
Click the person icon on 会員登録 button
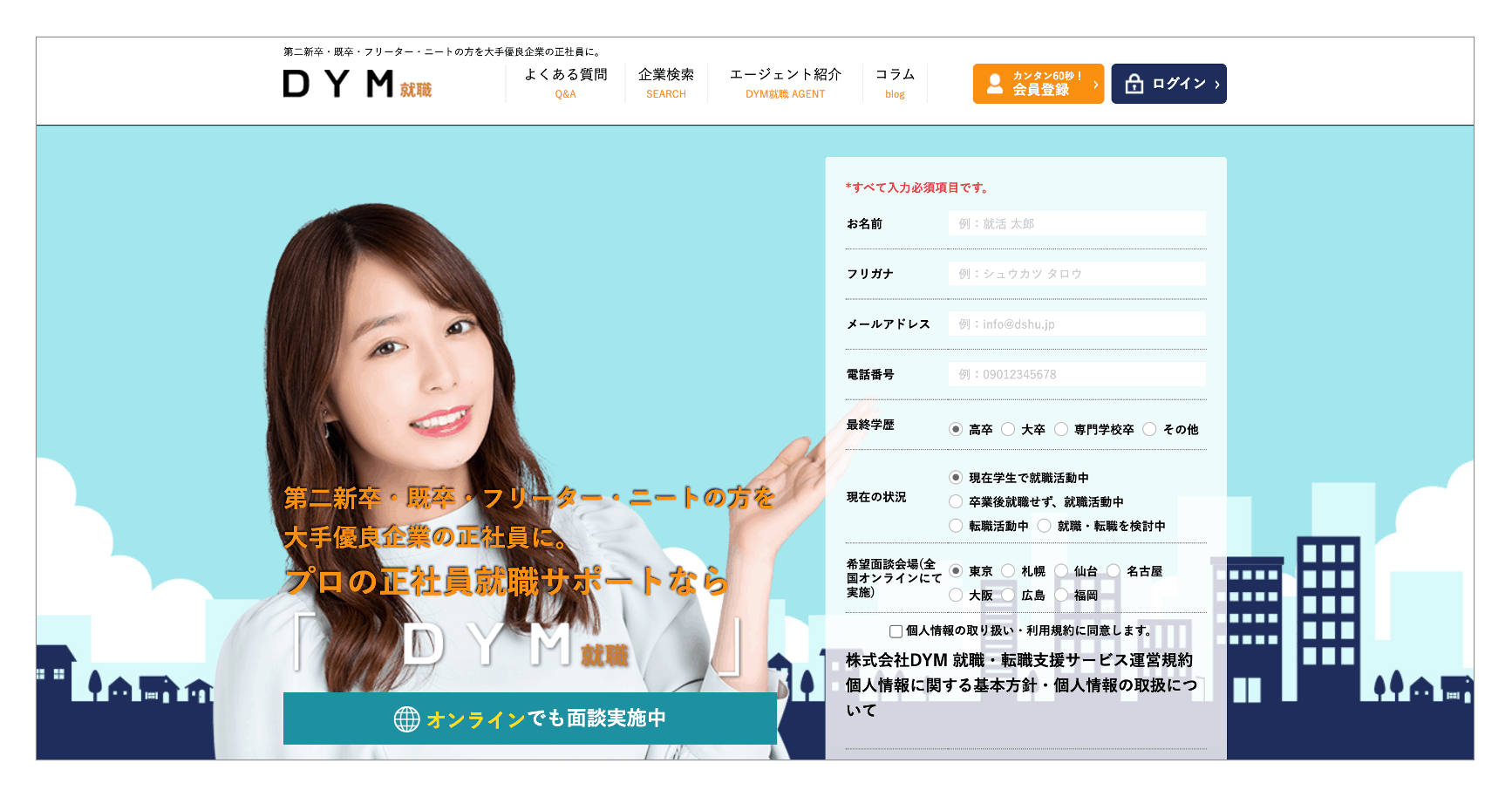point(995,84)
